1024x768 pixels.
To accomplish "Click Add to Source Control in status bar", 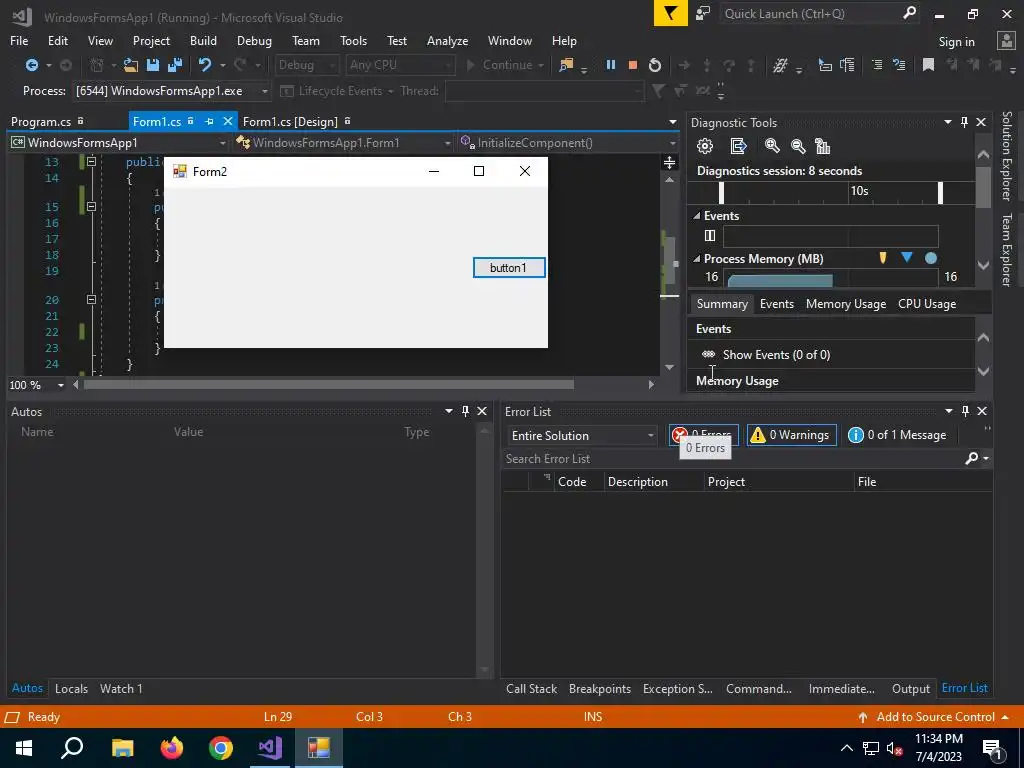I will click(x=935, y=716).
